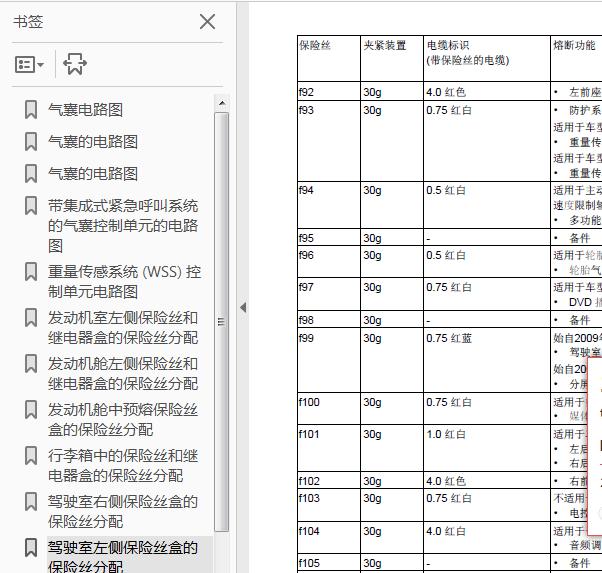The height and width of the screenshot is (573, 602).
Task: Click fuse cell f103 in the table
Action: [x=329, y=505]
